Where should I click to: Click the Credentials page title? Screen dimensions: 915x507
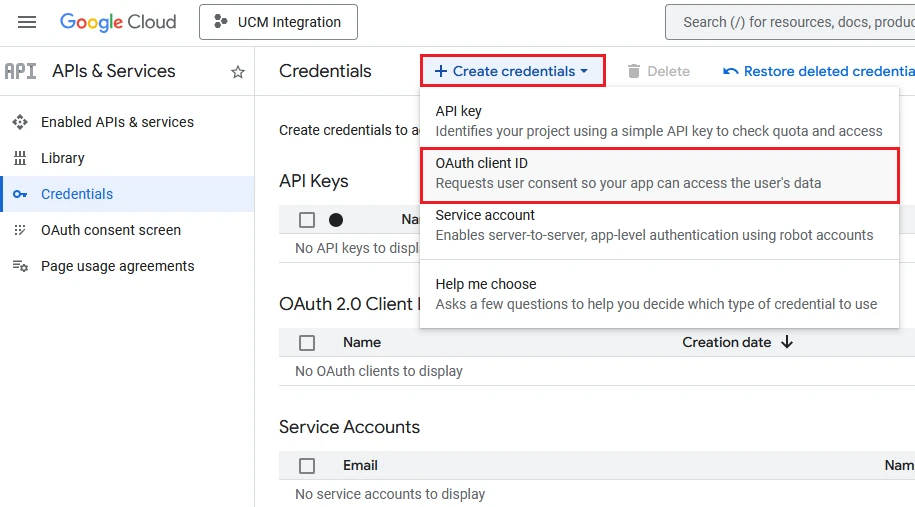[x=325, y=71]
